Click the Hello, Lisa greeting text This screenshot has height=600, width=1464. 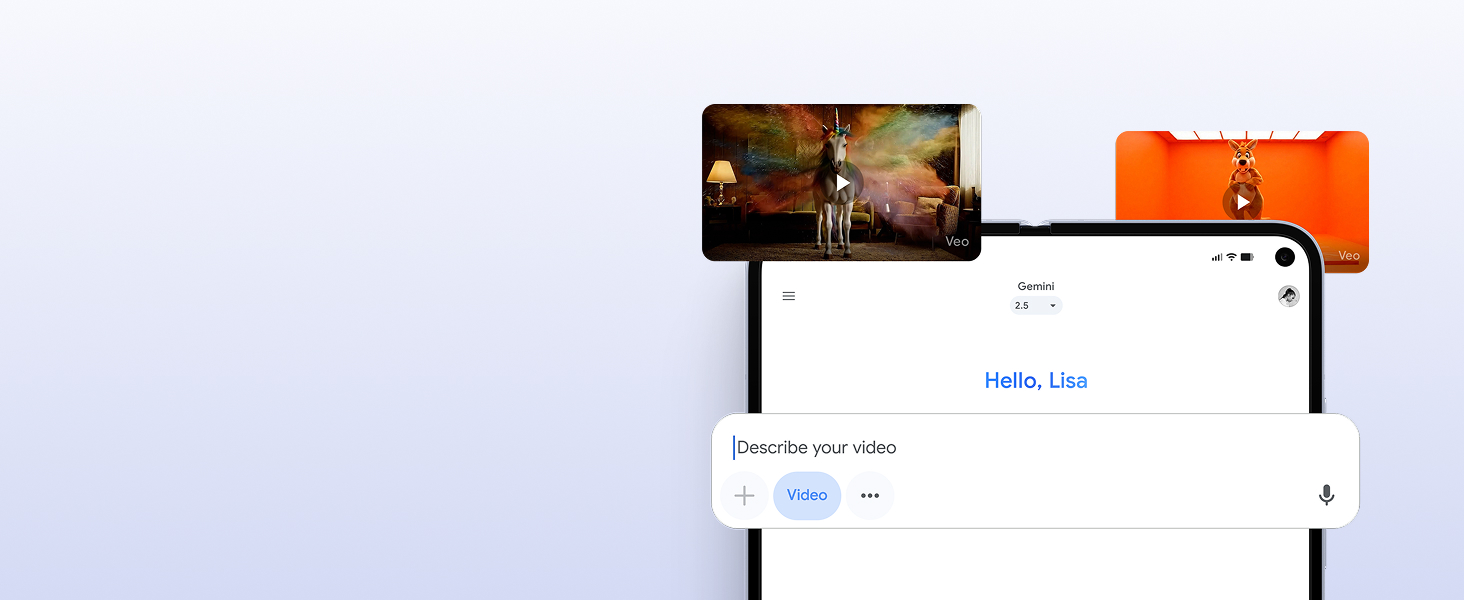click(x=1036, y=381)
